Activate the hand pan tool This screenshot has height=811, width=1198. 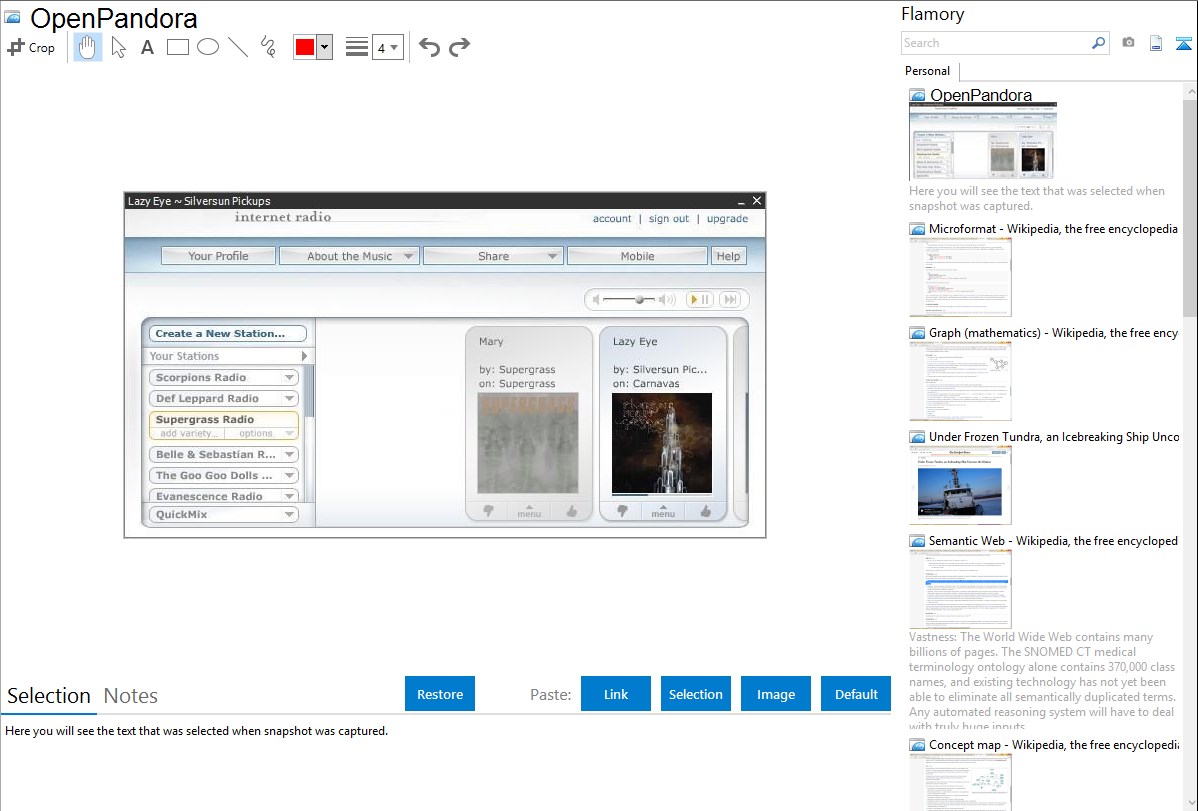point(87,47)
